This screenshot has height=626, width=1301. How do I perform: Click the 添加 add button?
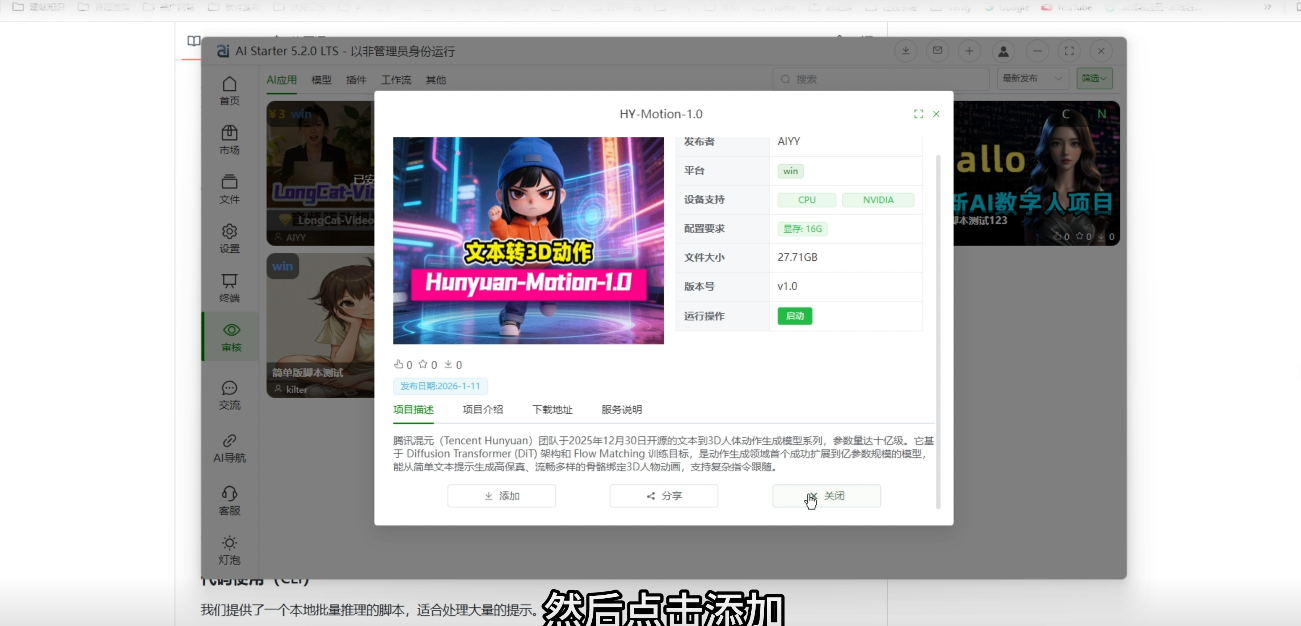[x=501, y=496]
